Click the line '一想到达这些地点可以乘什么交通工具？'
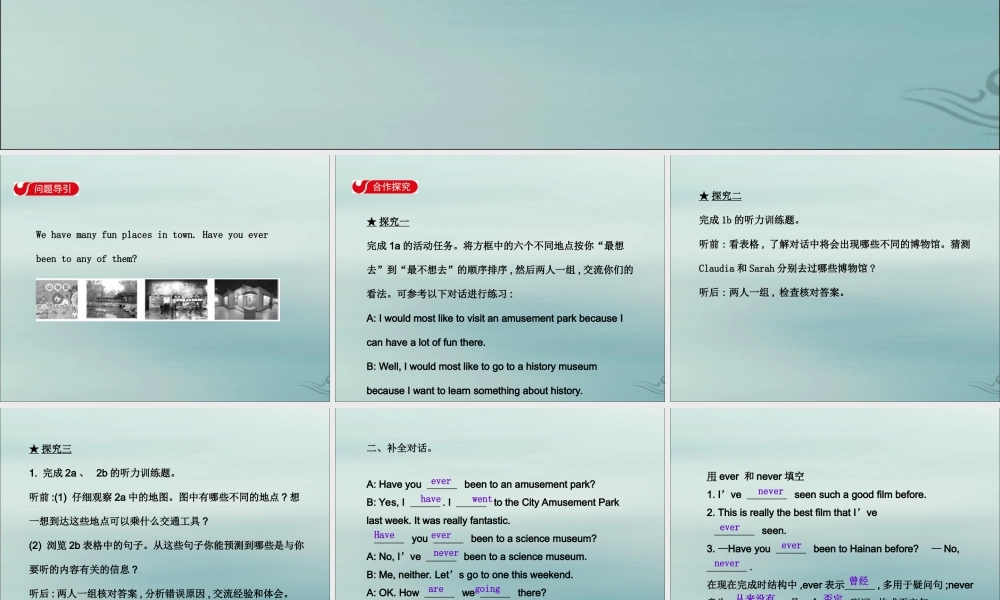 [119, 522]
